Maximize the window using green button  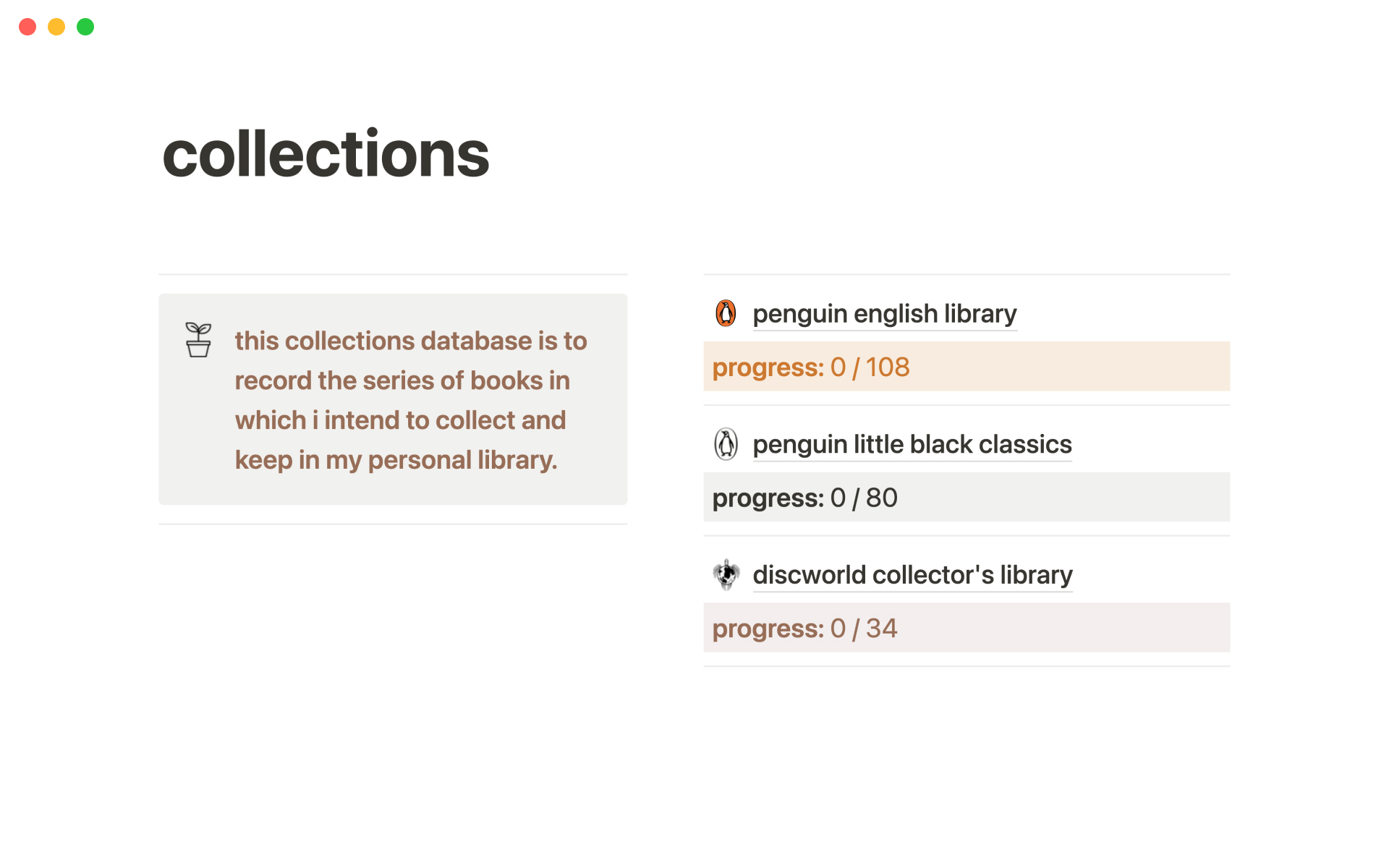pos(85,27)
